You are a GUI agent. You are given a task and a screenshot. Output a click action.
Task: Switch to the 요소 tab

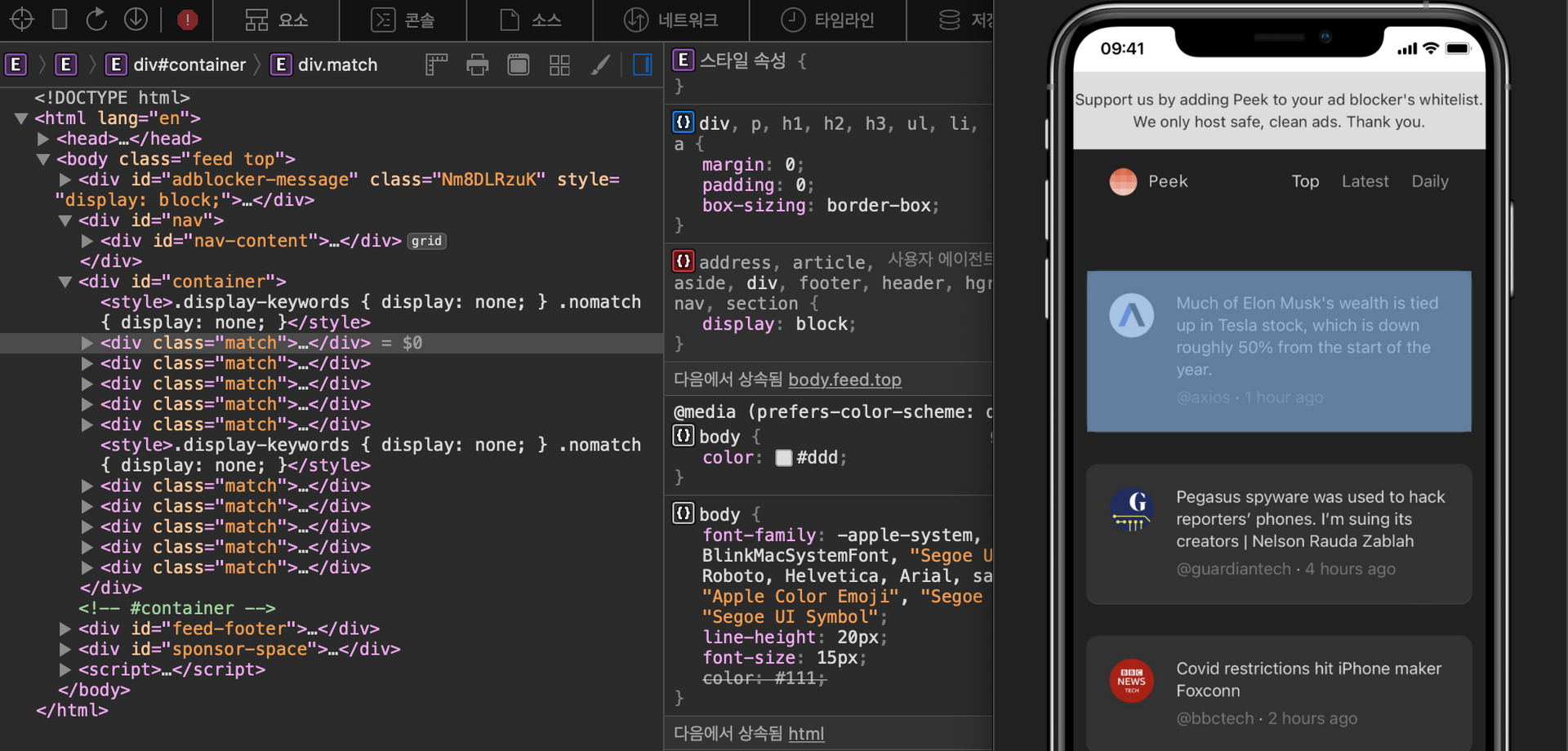tap(277, 20)
